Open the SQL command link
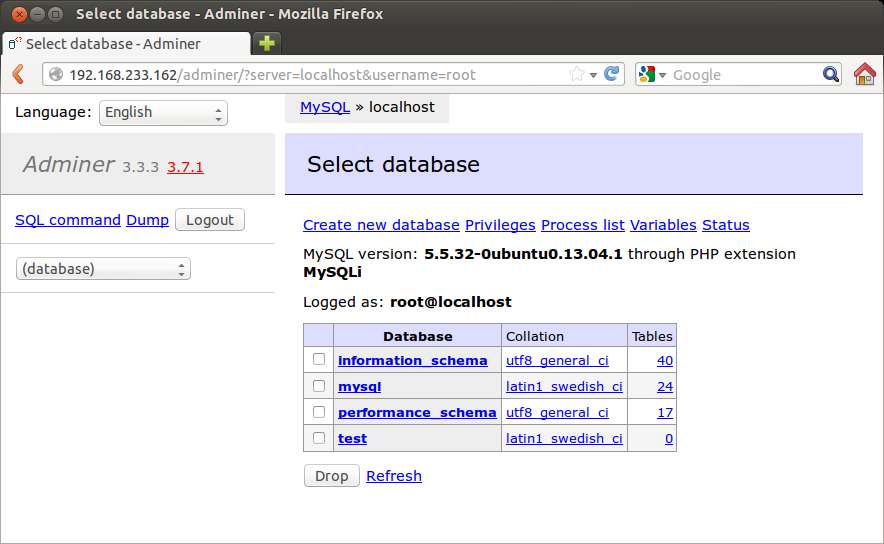 click(68, 220)
